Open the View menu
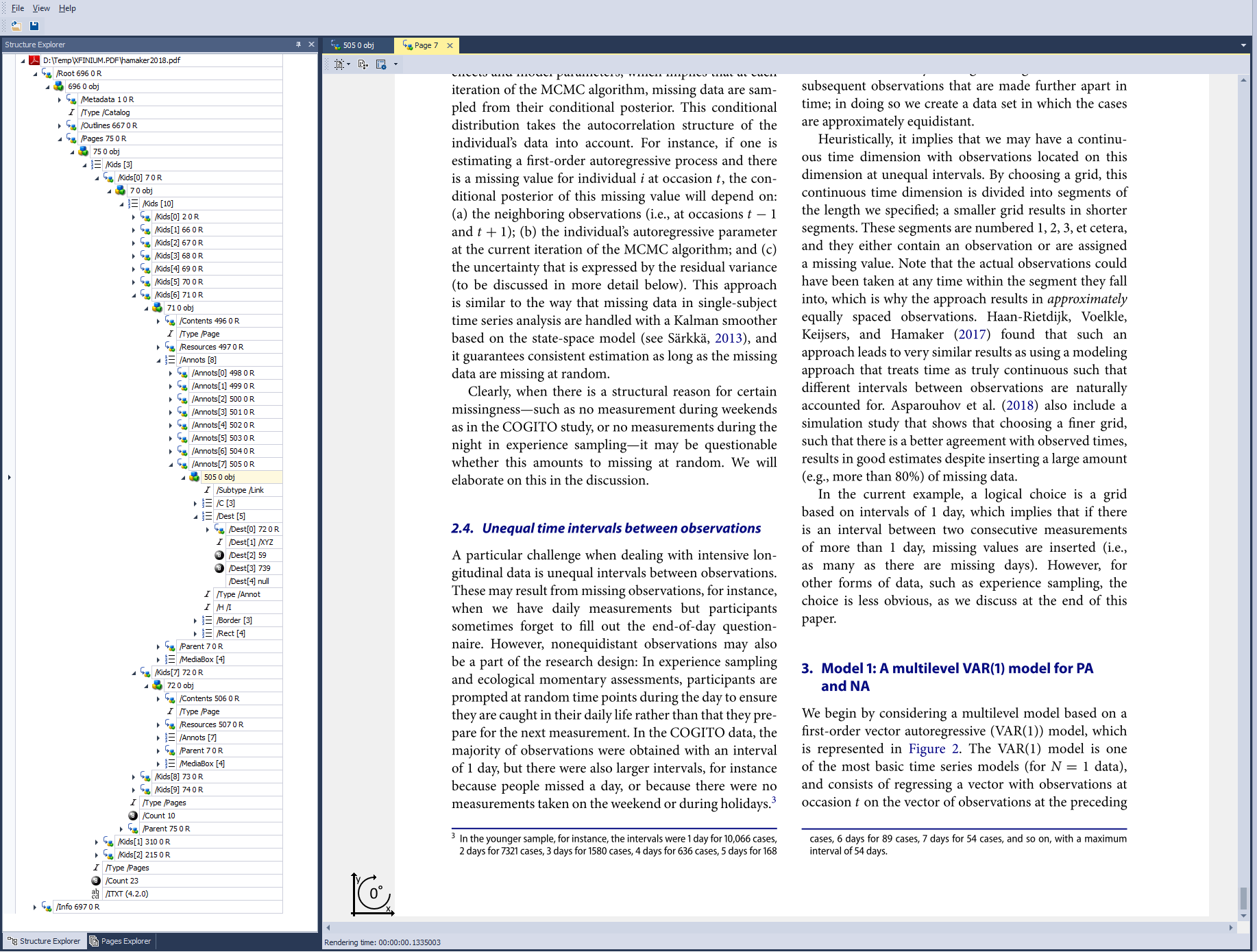Screen dimensions: 1257x952 pyautogui.click(x=41, y=8)
